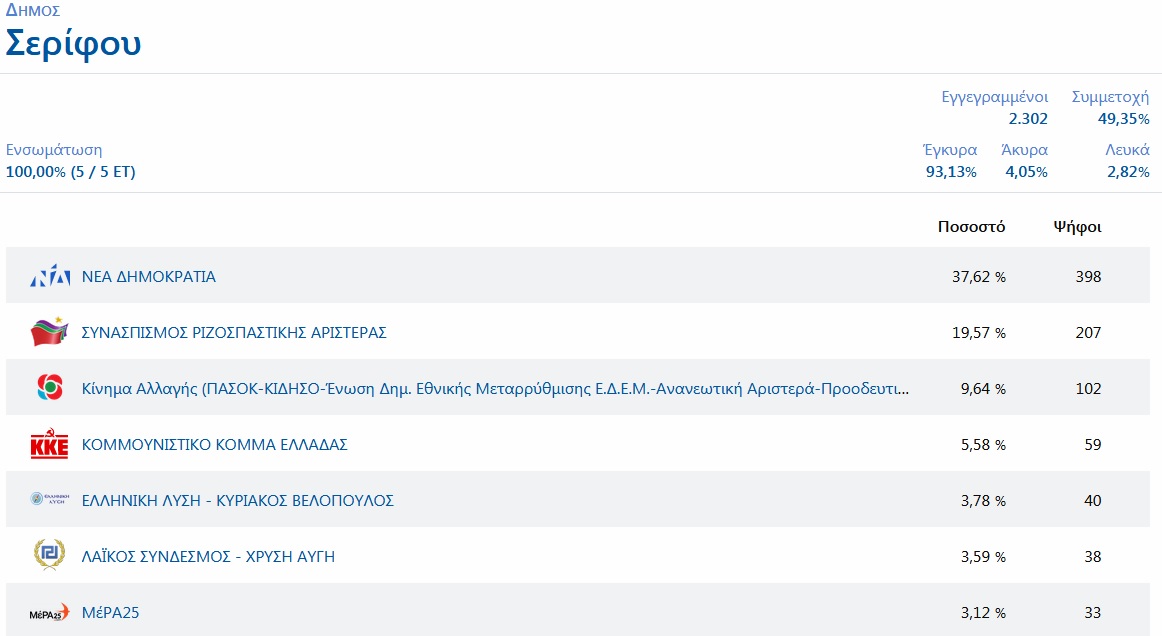Open ΣΥΝΑΣΠΙΣΜΟΣ ΡΙΖΟΣΠΑΣΤΙΚΗΣ ΑΡΙΣΤΕΡΑΣ link
The width and height of the screenshot is (1162, 636).
234,332
